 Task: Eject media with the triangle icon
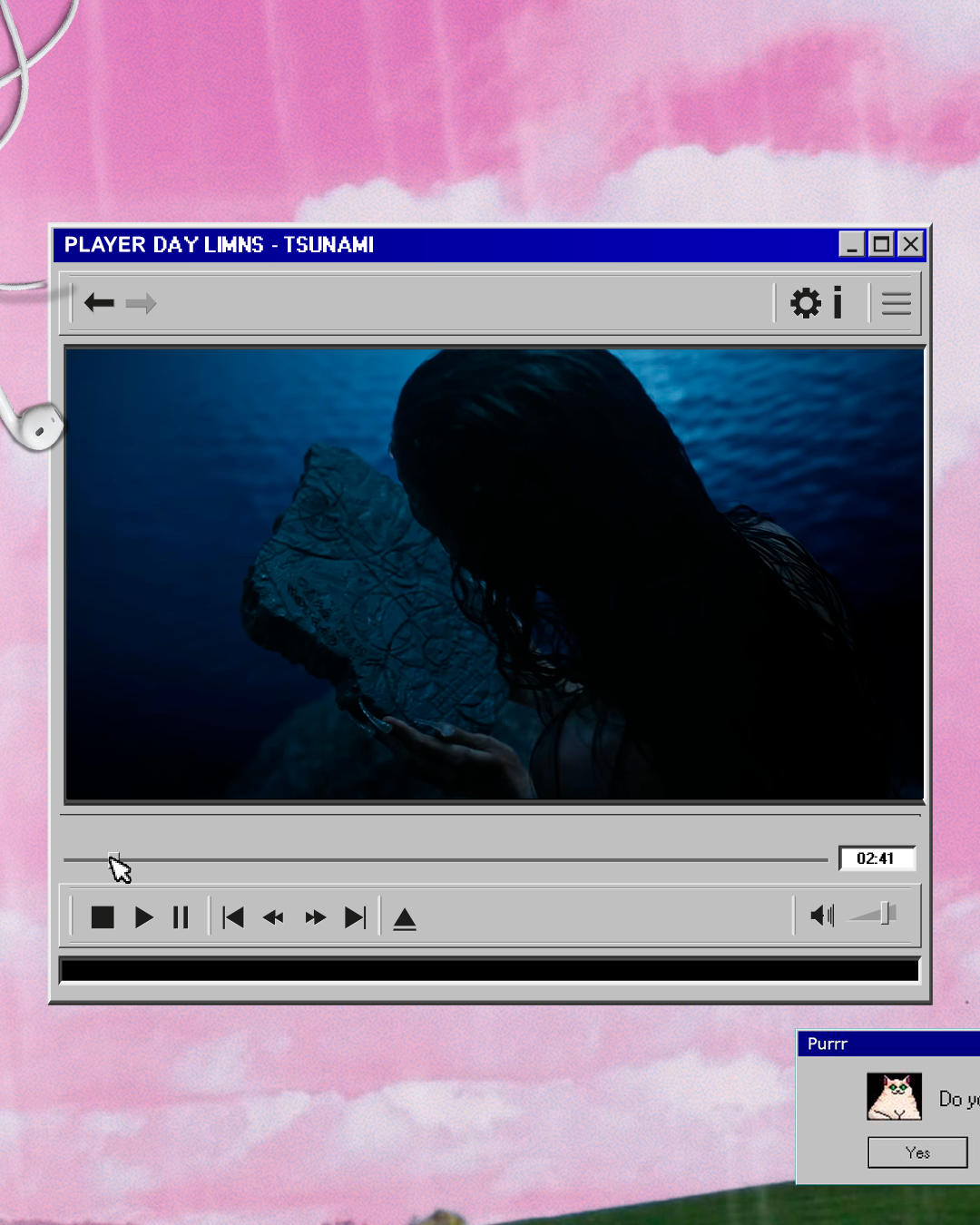[405, 919]
